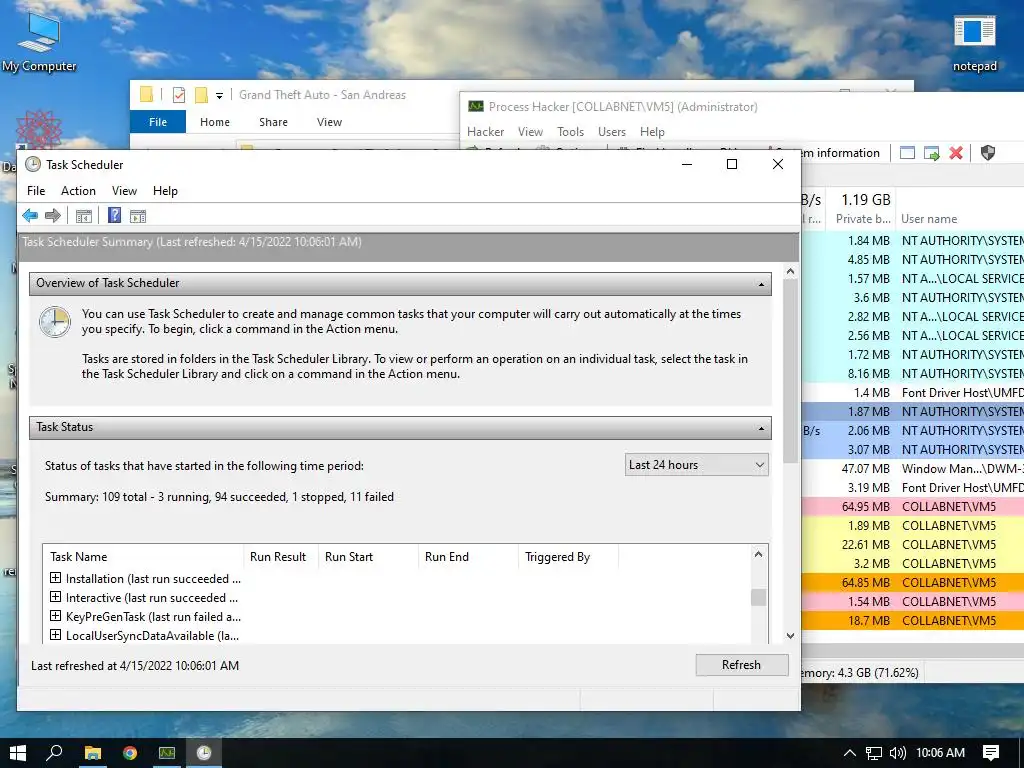
Task: Open the Customize Quick Access Toolbar dropdown in Explorer
Action: [x=219, y=96]
